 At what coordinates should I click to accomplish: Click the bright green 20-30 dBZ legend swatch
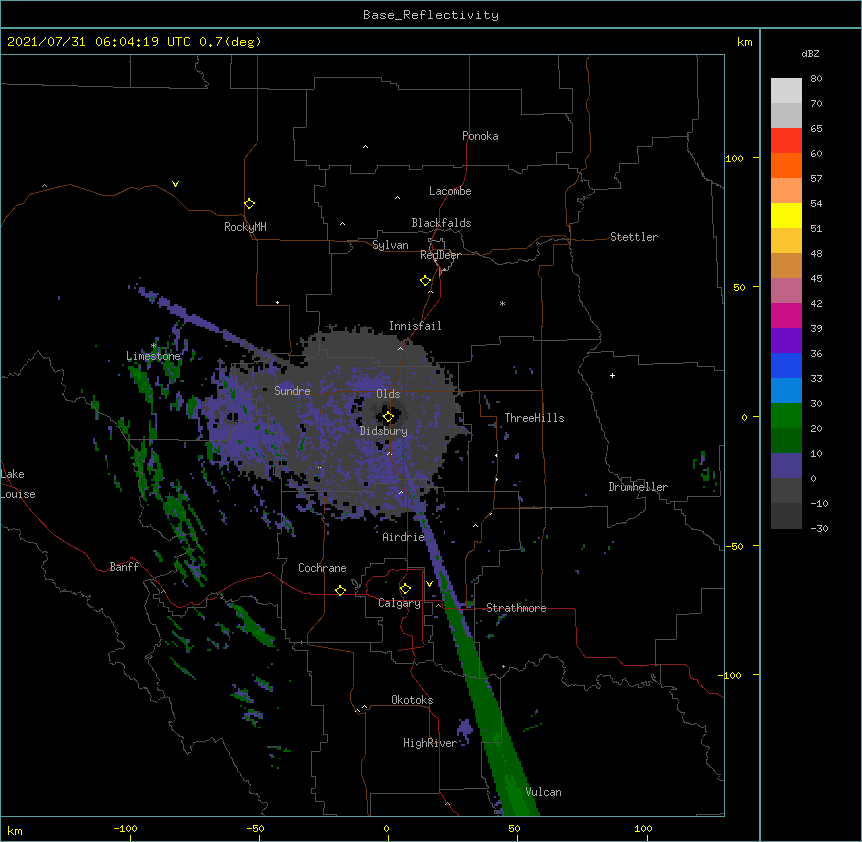786,416
